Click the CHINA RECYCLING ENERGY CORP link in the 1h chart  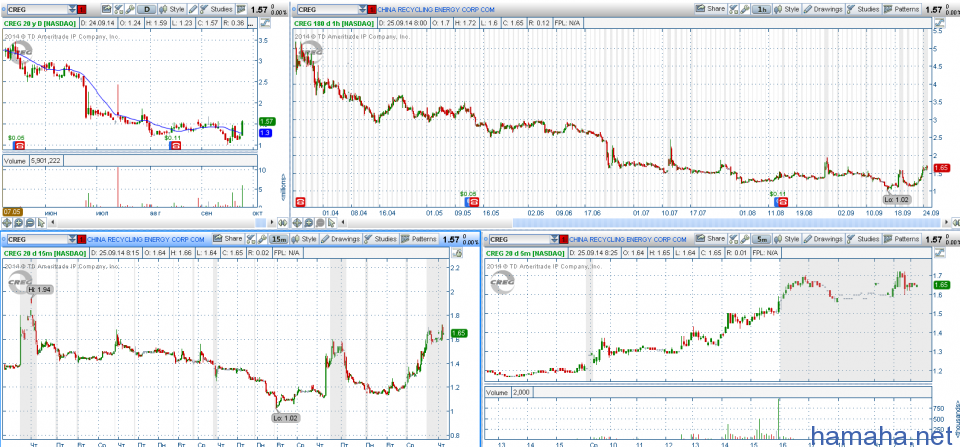point(435,9)
